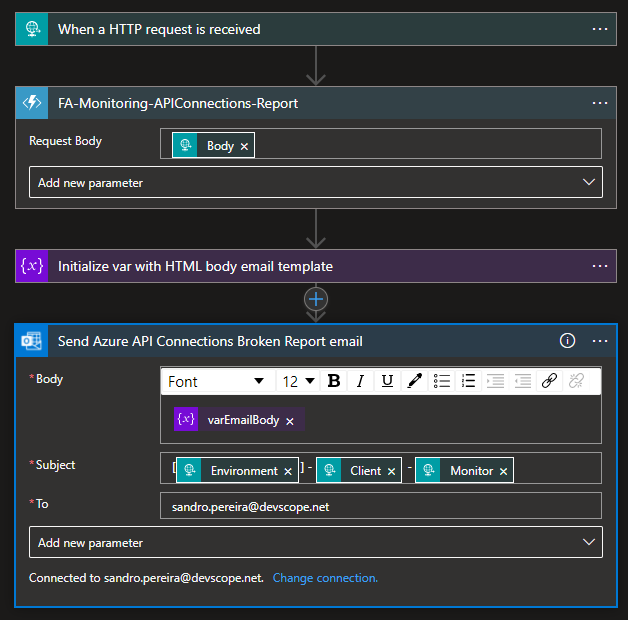The image size is (628, 620).
Task: Open HTTP request trigger ellipsis menu
Action: coord(600,29)
